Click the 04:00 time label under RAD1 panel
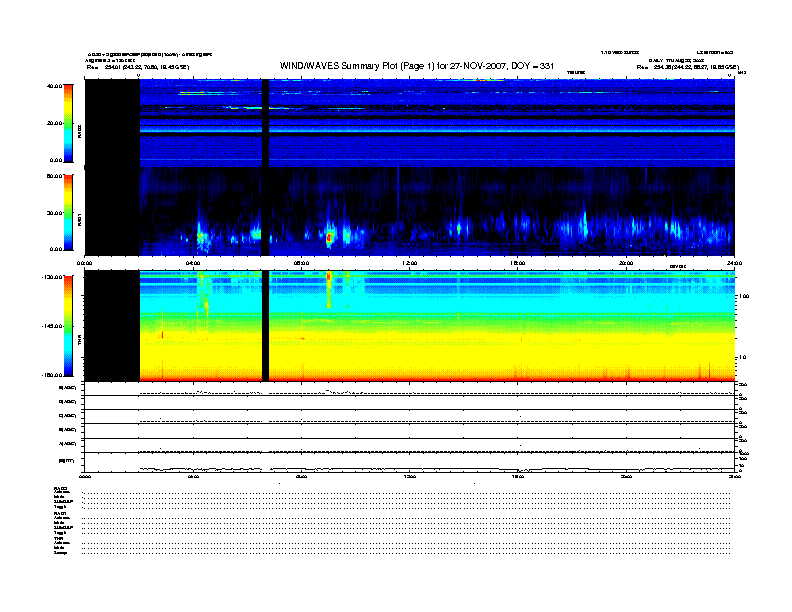Screen dimensions: 792x612 click(x=193, y=263)
